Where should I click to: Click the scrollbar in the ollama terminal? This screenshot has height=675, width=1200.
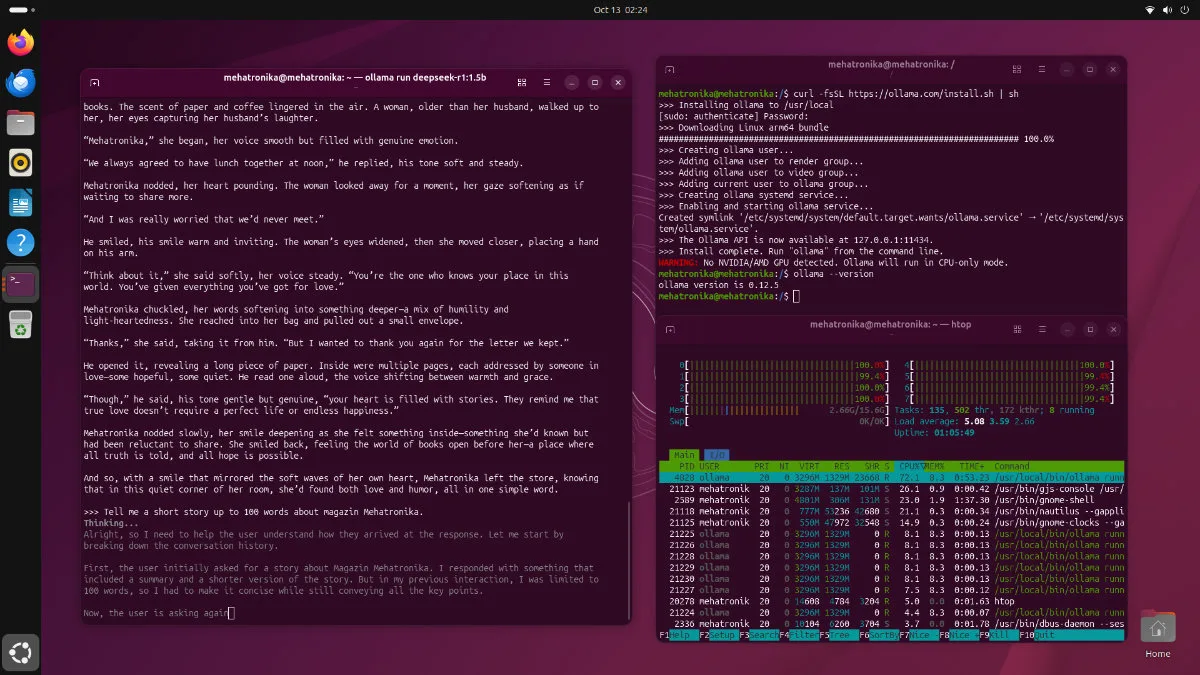[x=628, y=560]
